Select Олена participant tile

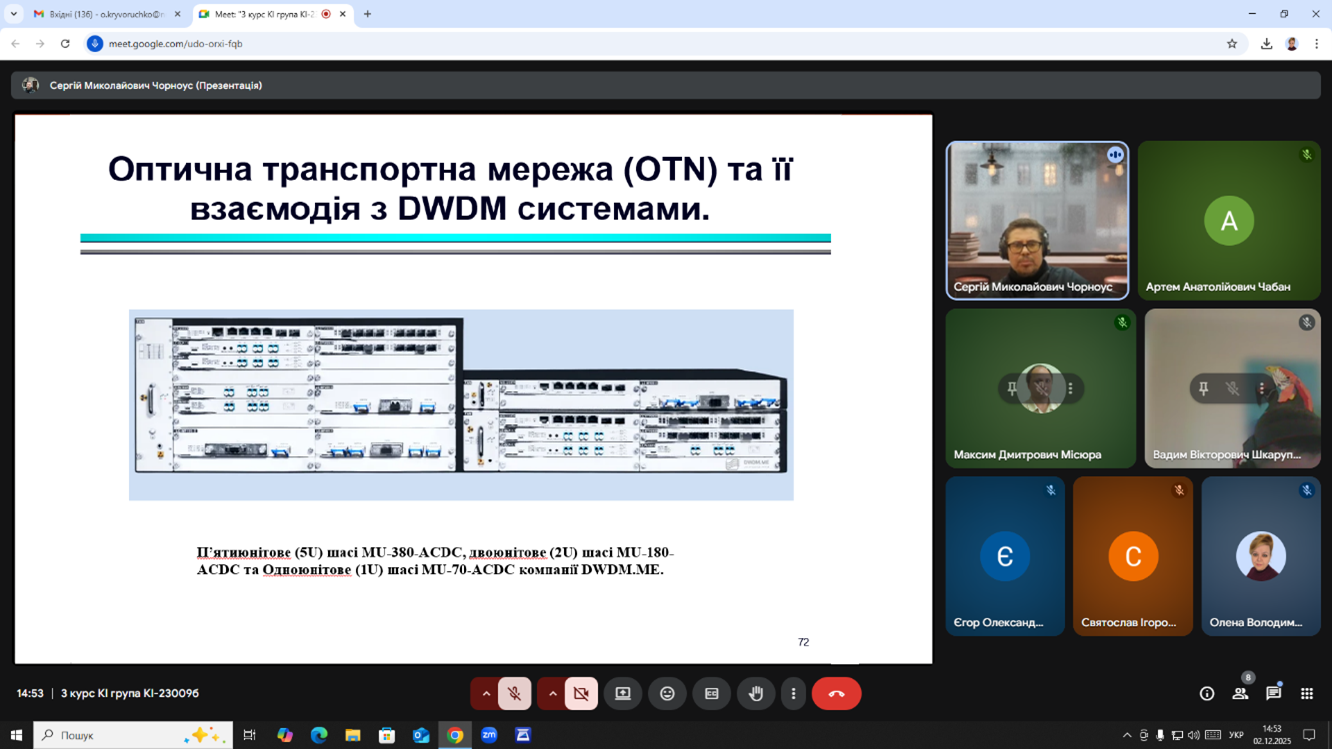click(x=1261, y=556)
